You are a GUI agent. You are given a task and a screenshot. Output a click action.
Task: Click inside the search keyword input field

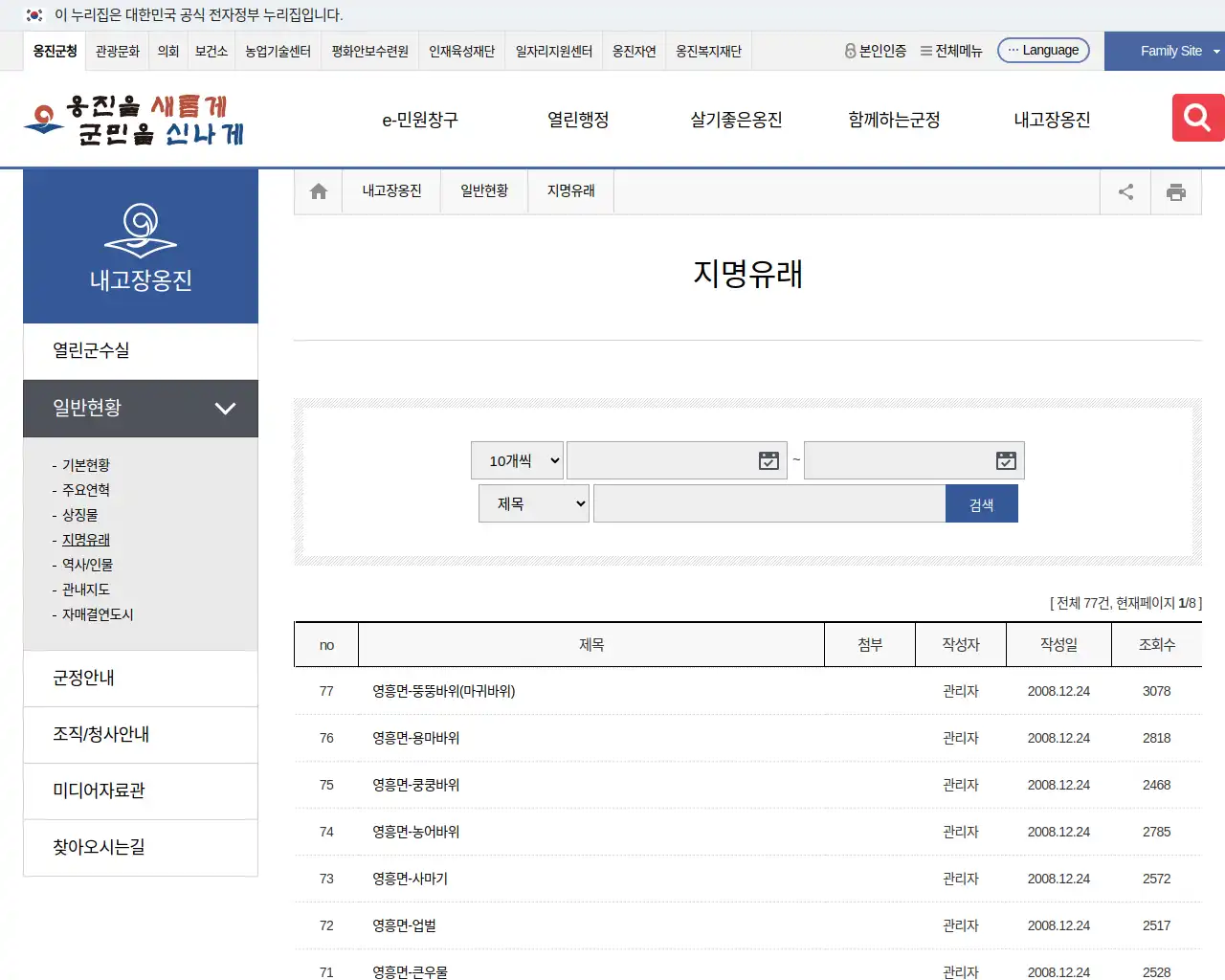tap(768, 503)
